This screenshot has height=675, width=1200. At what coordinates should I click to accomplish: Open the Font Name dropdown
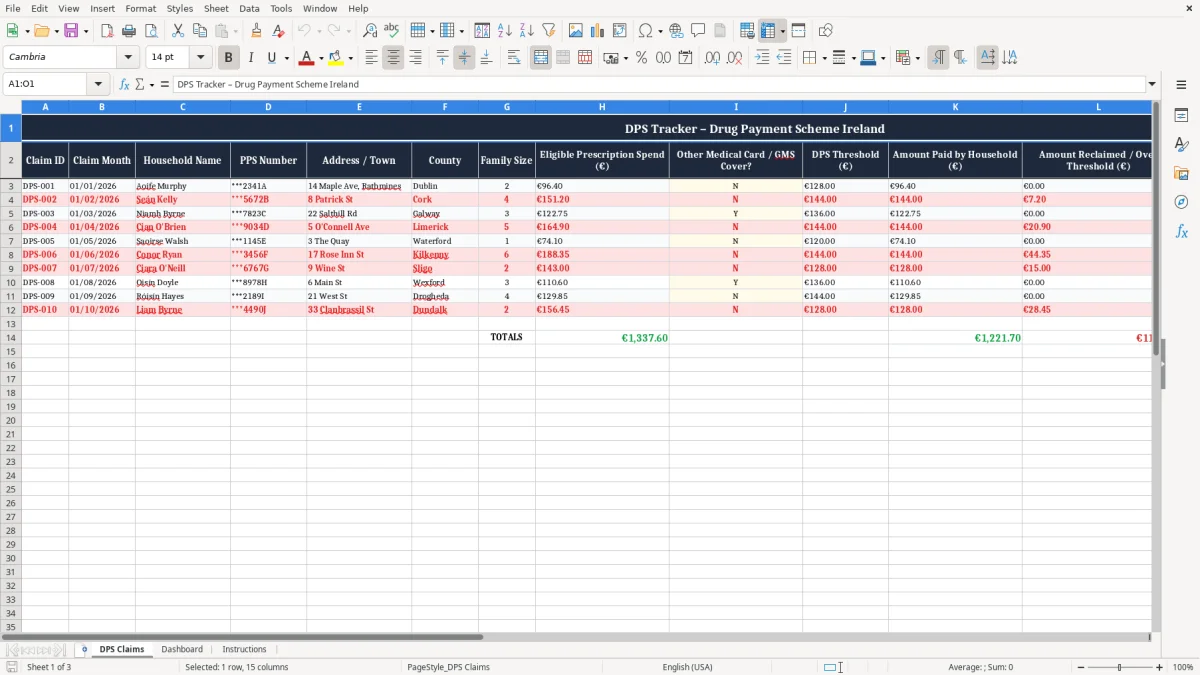(x=128, y=58)
